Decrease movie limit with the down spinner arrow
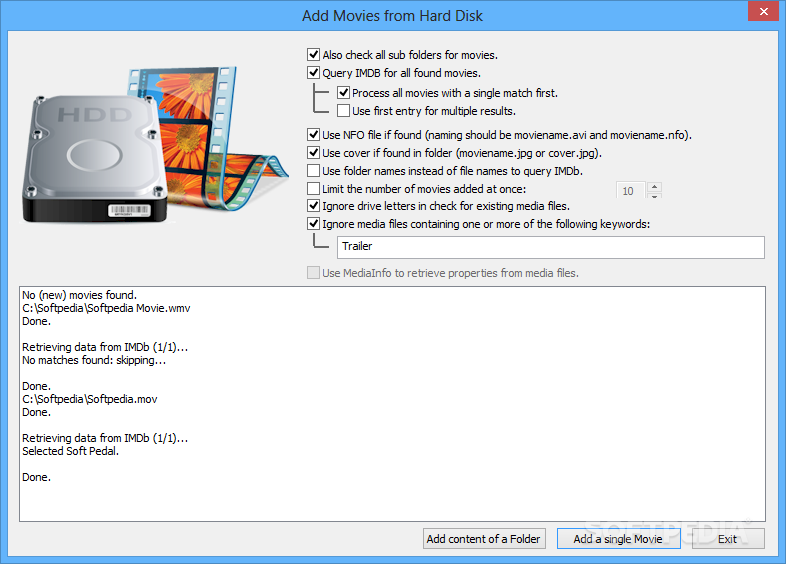The width and height of the screenshot is (786, 564). coord(654,196)
